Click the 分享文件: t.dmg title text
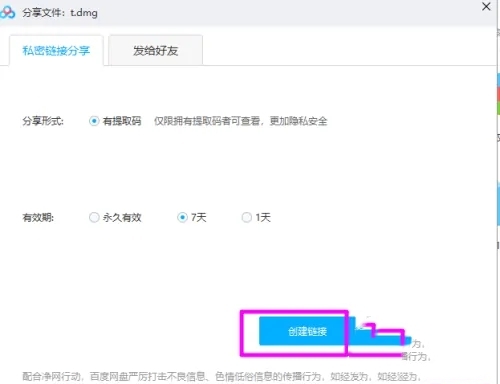 (x=60, y=13)
